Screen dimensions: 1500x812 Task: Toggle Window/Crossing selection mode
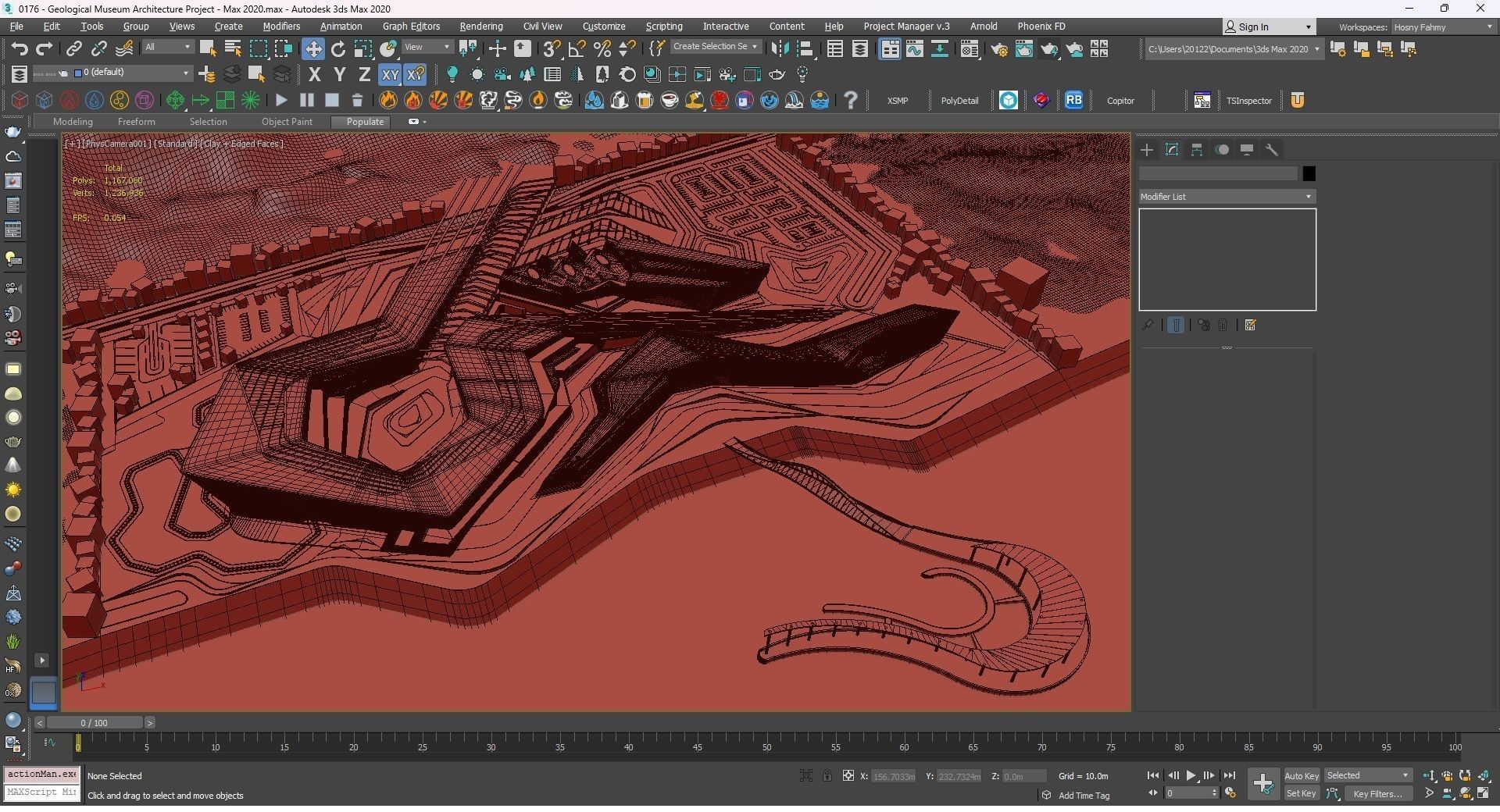(x=284, y=49)
